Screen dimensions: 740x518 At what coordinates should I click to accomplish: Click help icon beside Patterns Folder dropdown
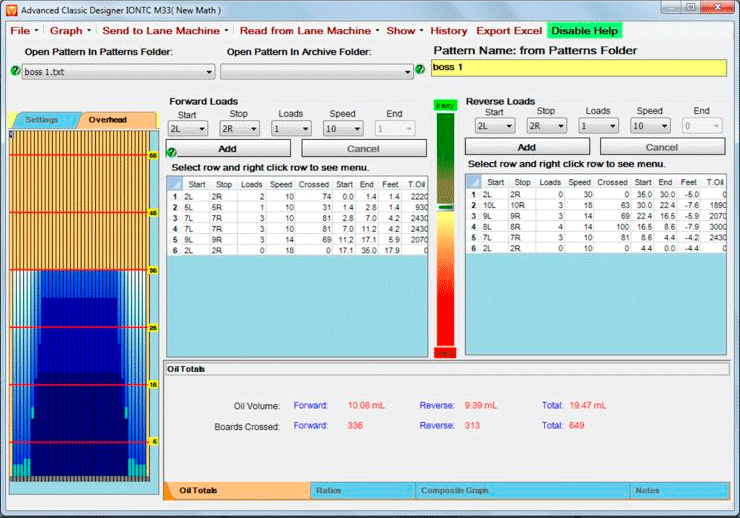pos(14,71)
